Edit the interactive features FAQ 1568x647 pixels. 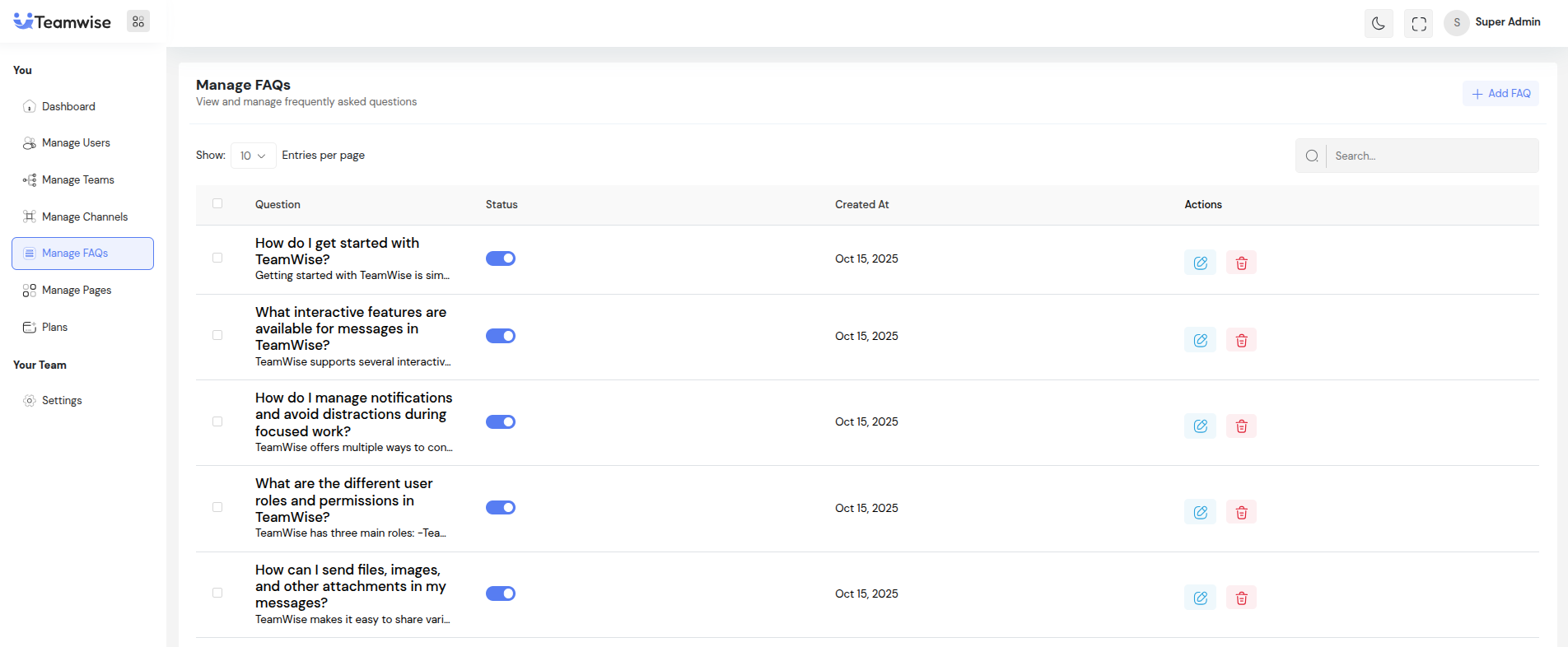(1200, 340)
